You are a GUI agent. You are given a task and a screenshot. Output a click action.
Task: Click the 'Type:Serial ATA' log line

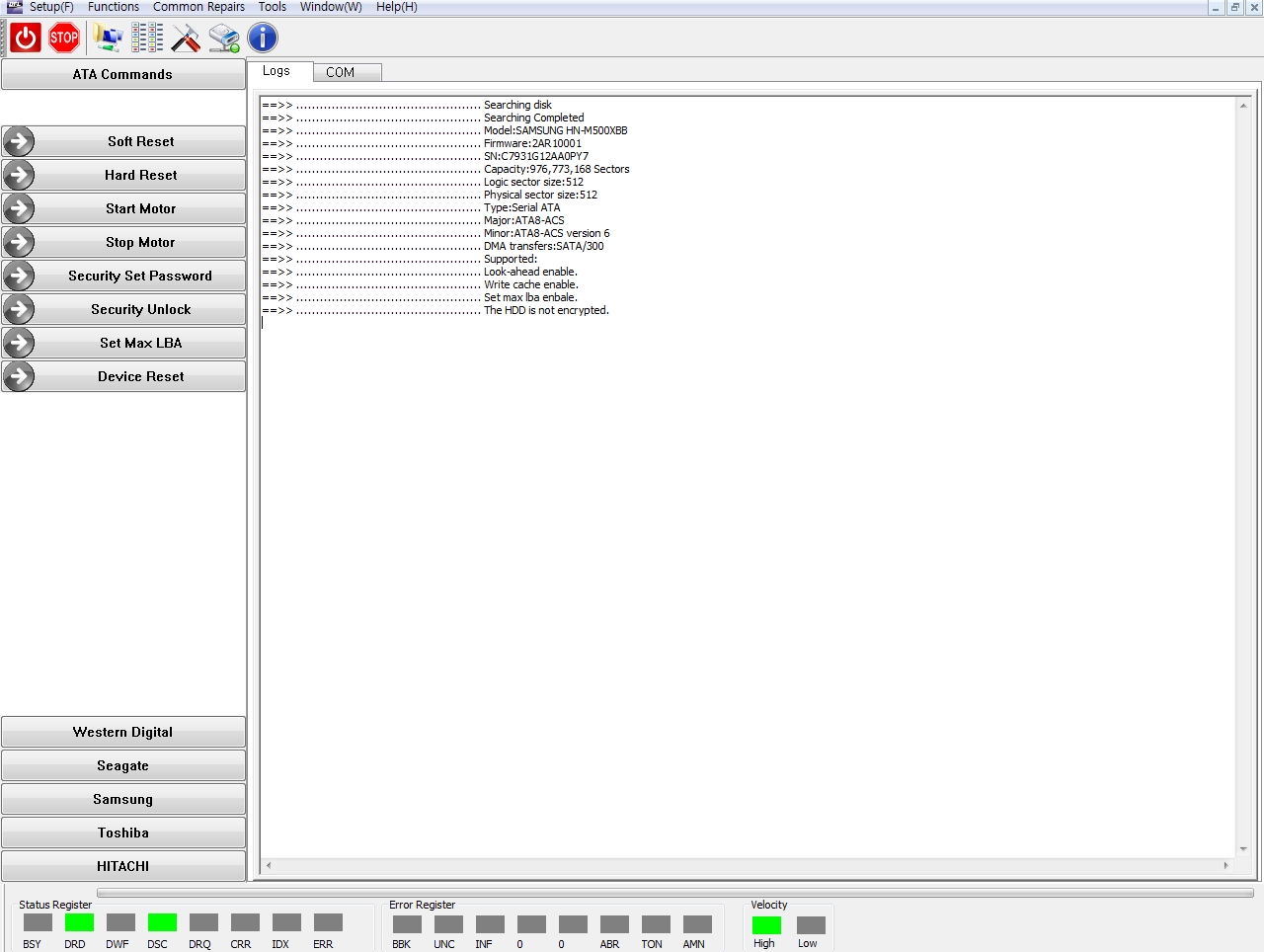tap(522, 207)
